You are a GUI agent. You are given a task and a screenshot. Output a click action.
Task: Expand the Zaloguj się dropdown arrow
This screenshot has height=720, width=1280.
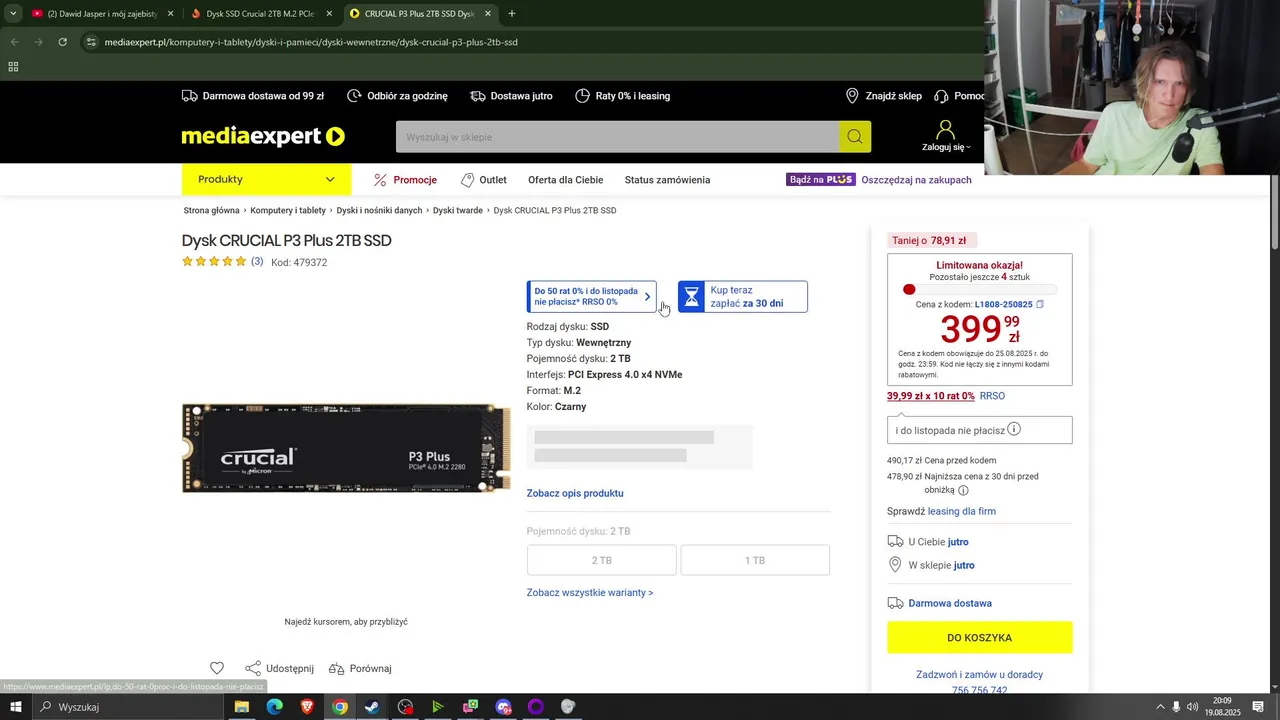968,148
